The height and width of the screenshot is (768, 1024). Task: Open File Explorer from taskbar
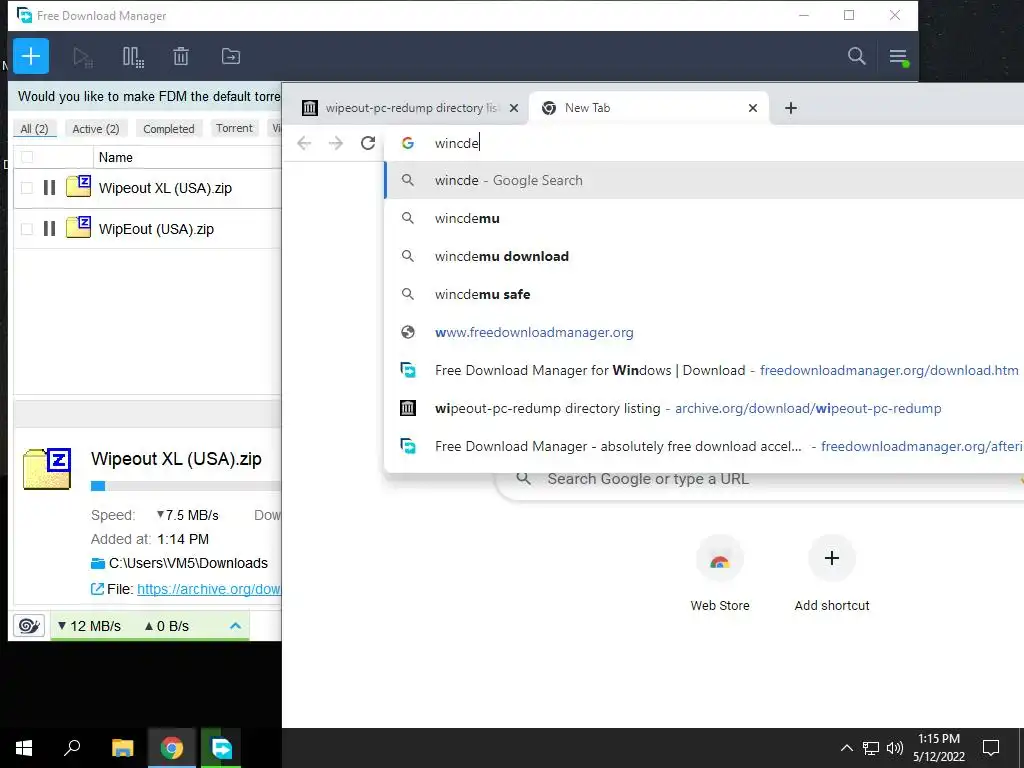pyautogui.click(x=122, y=748)
